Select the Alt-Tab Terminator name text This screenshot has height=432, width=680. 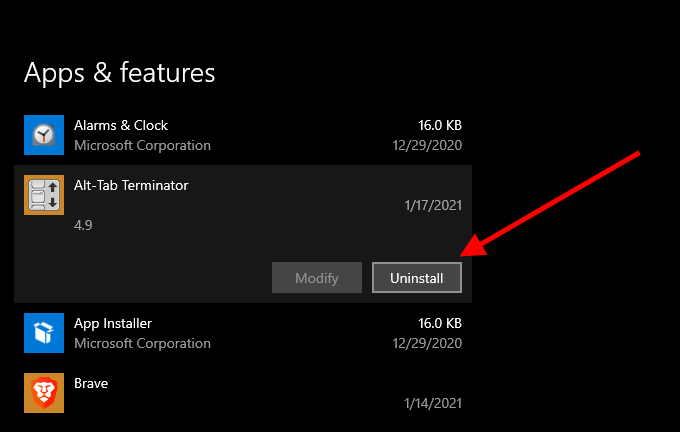[x=131, y=185]
